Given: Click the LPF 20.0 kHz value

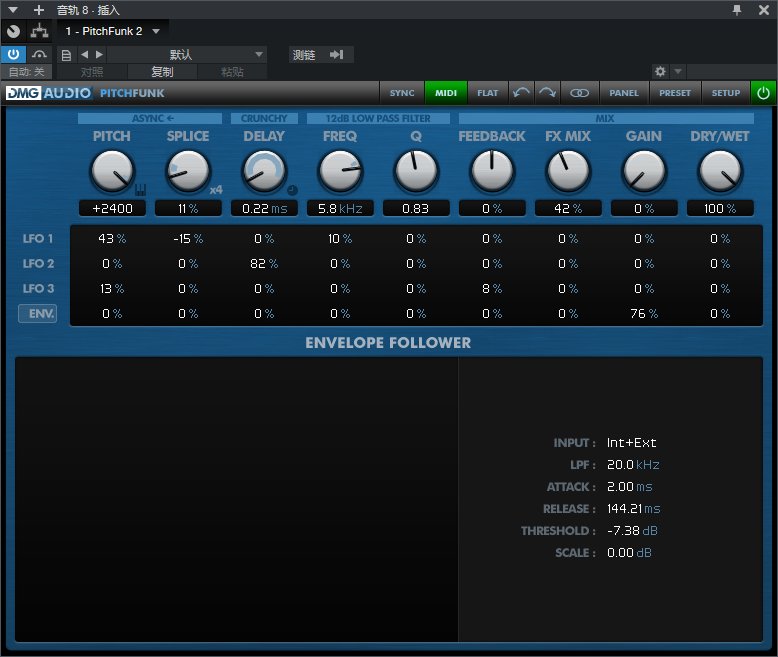Looking at the screenshot, I should pyautogui.click(x=633, y=464).
